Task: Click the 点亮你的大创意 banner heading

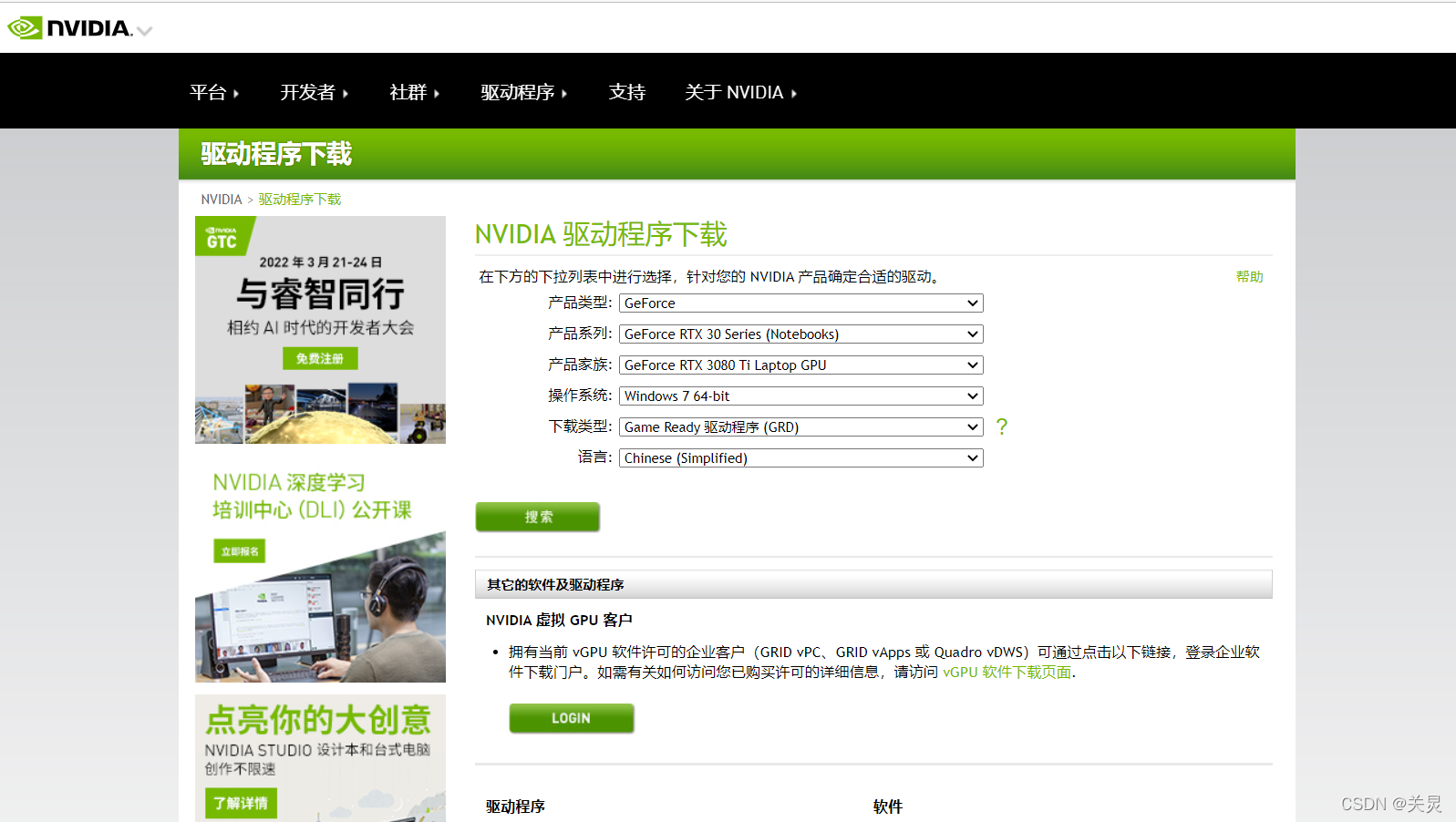Action: [x=318, y=720]
